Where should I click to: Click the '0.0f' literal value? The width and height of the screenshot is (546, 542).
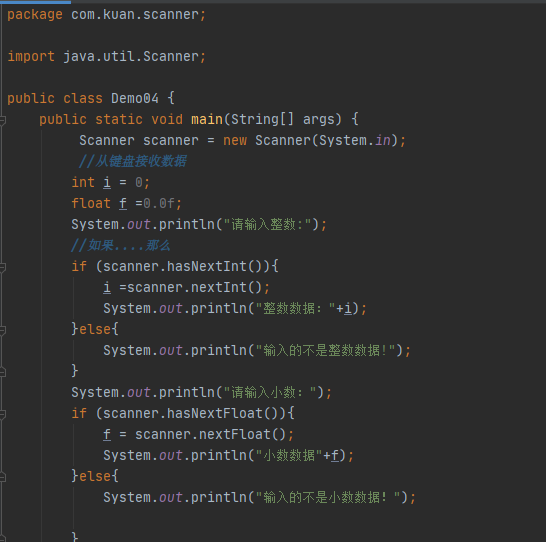pyautogui.click(x=159, y=203)
